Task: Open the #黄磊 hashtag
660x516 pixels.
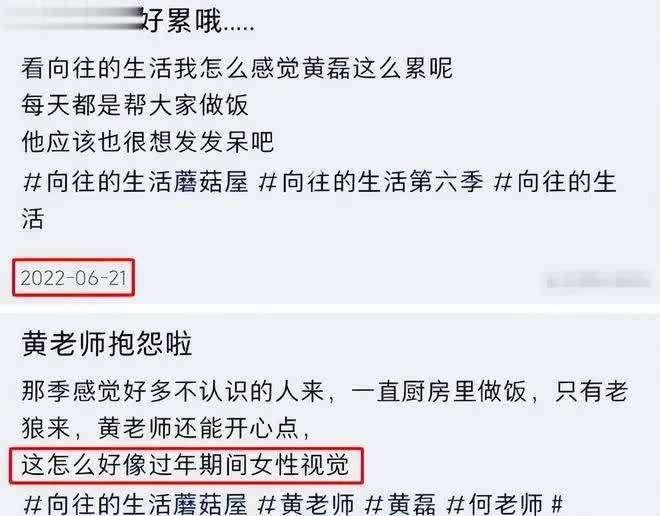Action: [400, 504]
